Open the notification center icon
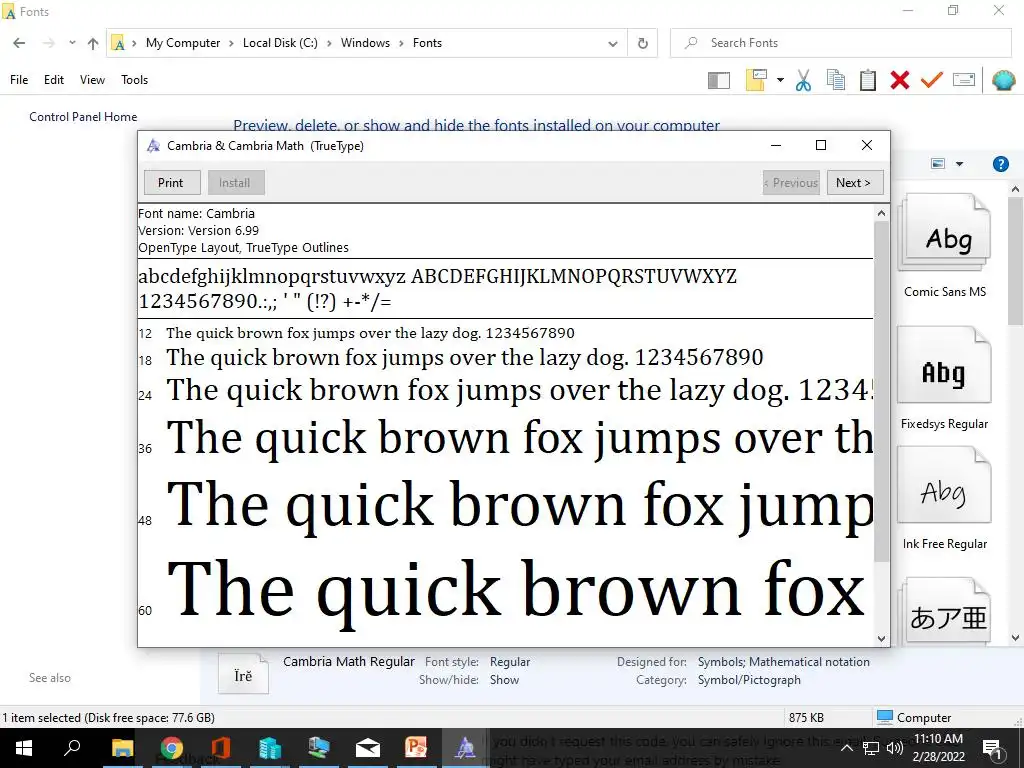This screenshot has height=768, width=1024. tap(992, 748)
